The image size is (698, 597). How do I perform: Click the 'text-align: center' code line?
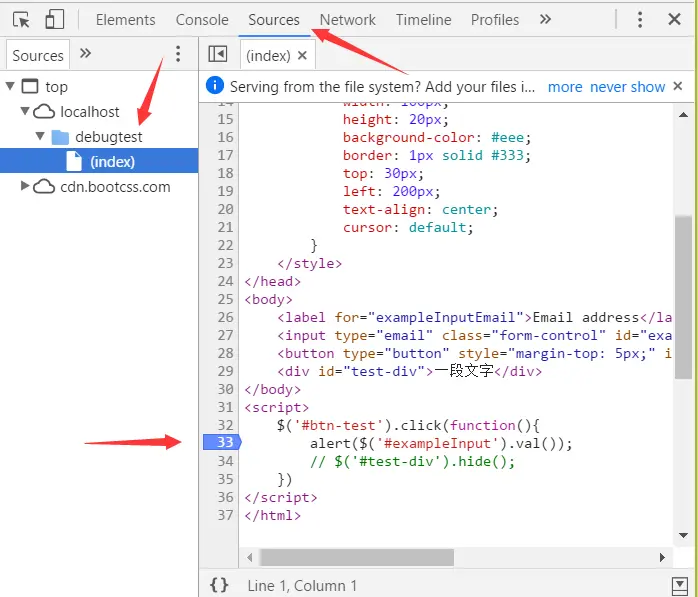[x=420, y=209]
